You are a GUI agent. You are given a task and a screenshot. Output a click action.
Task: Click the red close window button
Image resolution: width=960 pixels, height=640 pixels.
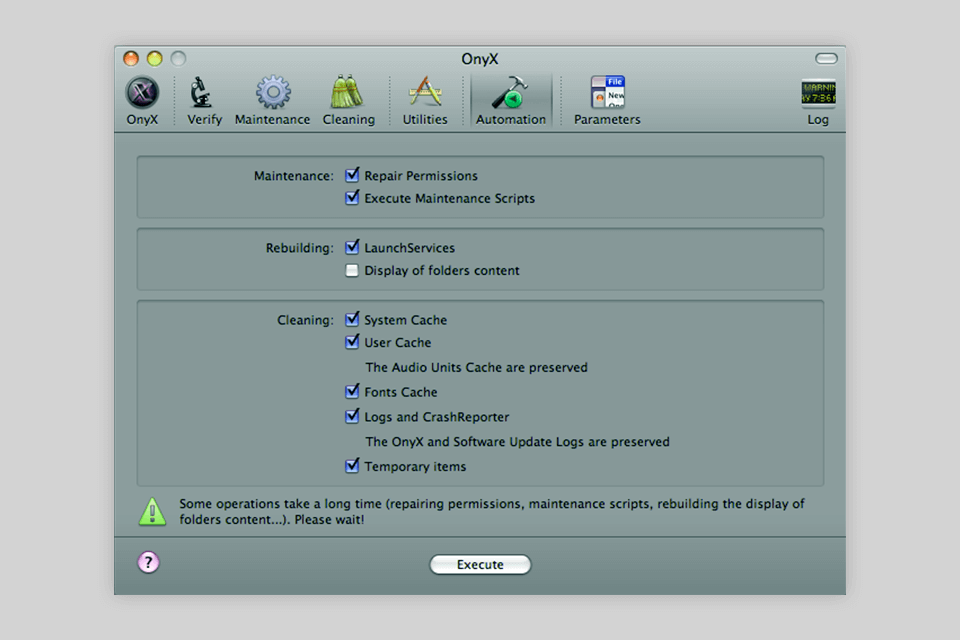131,58
